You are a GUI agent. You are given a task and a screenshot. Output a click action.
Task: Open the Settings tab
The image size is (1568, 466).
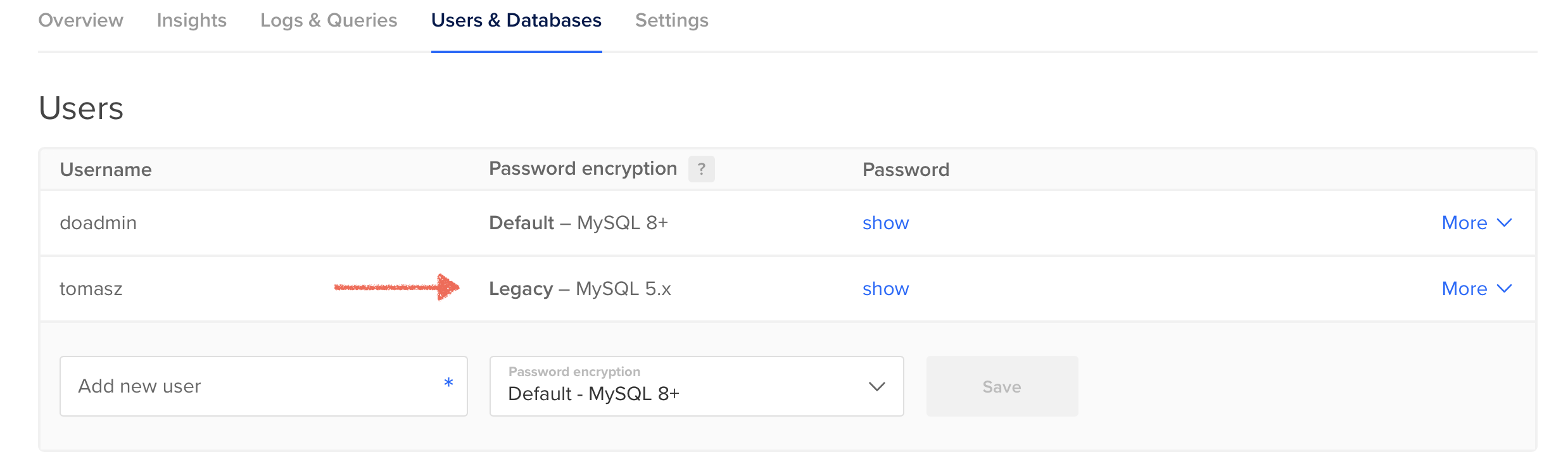coord(671,20)
